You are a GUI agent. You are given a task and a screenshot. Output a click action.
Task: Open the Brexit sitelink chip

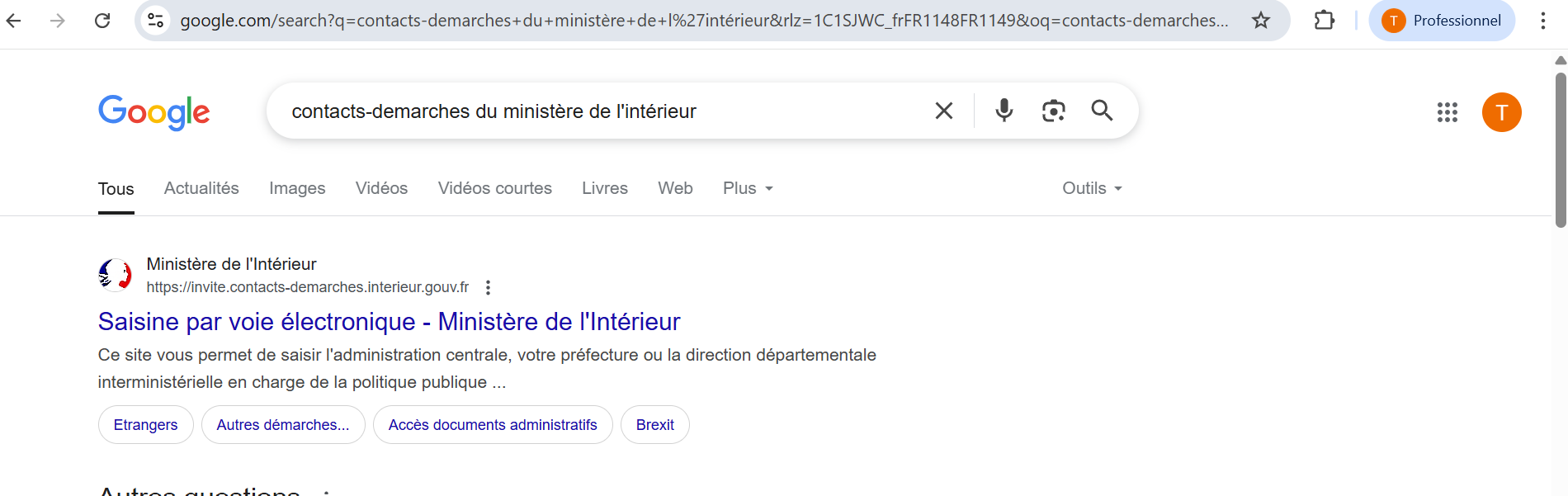pos(655,425)
